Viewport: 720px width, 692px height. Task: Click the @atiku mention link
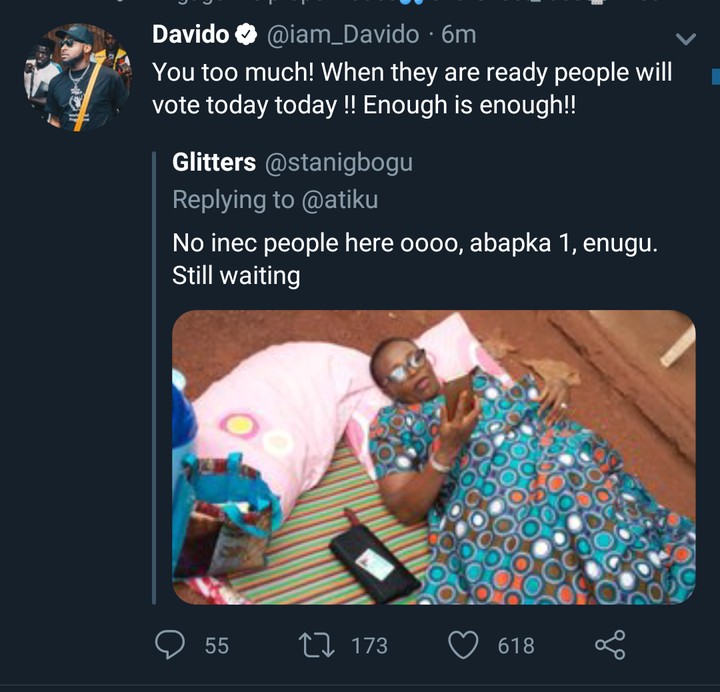point(340,199)
